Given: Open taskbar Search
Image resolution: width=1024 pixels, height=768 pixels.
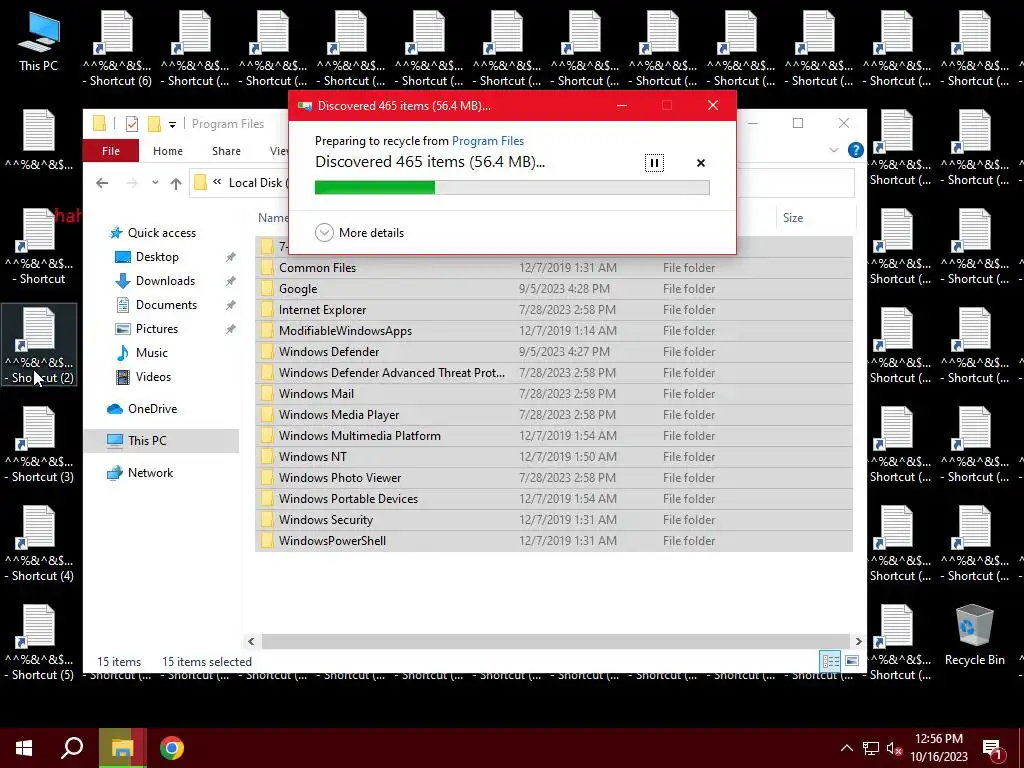Looking at the screenshot, I should [72, 748].
